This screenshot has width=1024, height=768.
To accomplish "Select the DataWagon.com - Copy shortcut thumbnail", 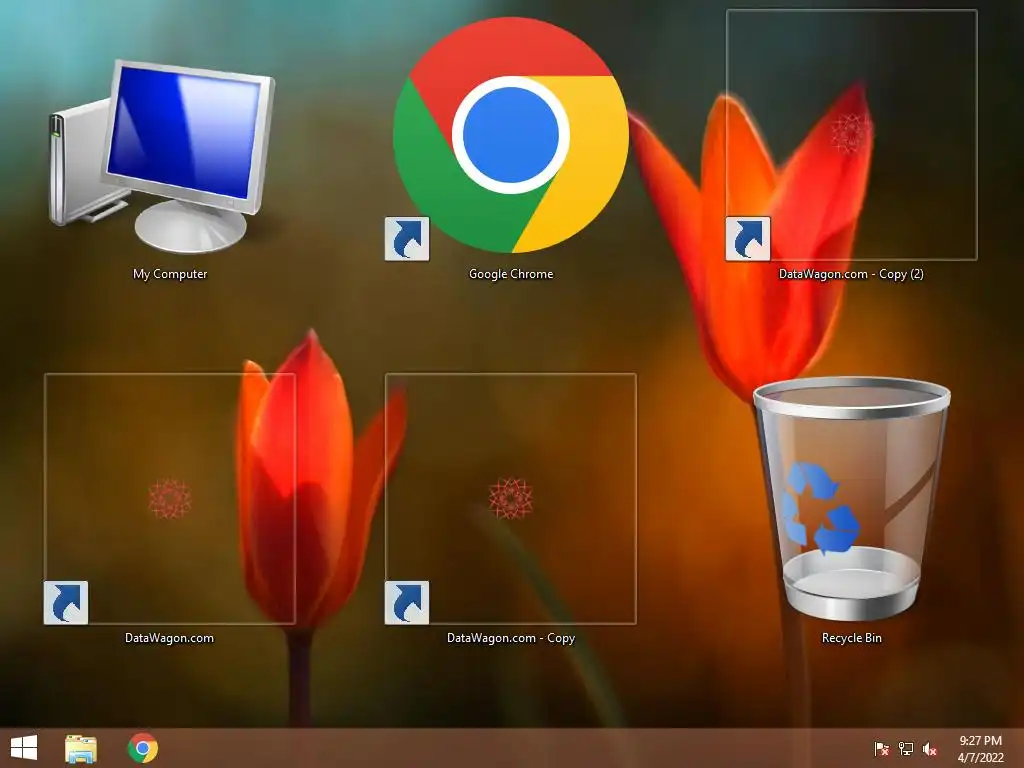I will [510, 499].
